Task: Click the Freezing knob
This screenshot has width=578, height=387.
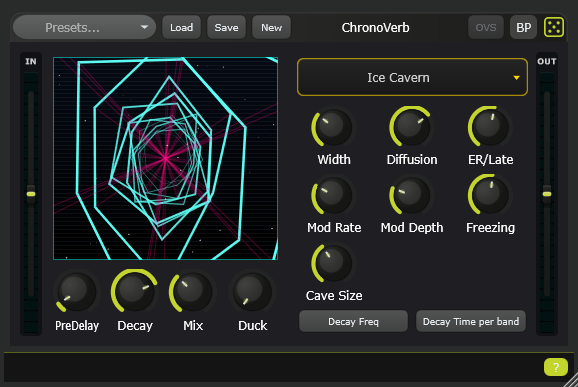Action: pos(490,195)
